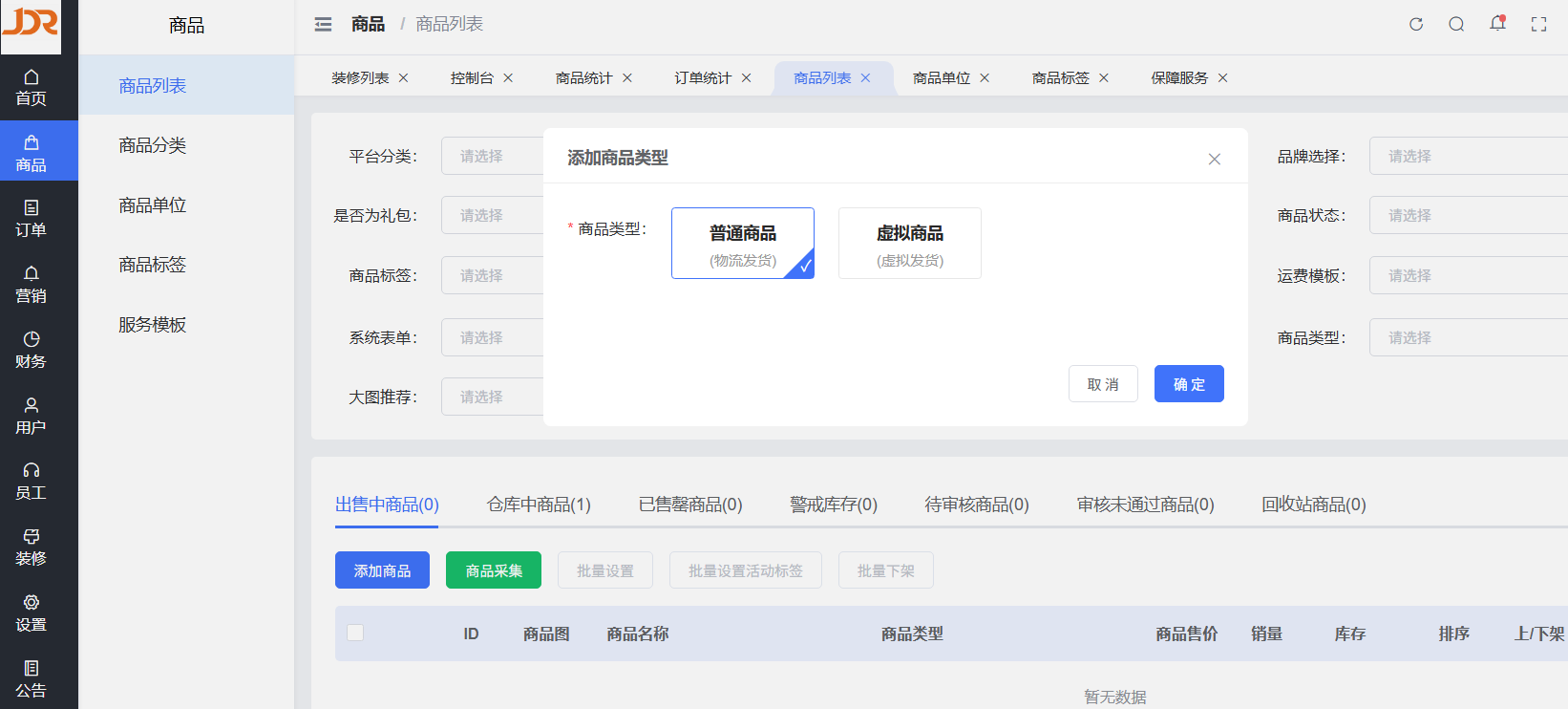Open notifications bell icon

[1497, 23]
